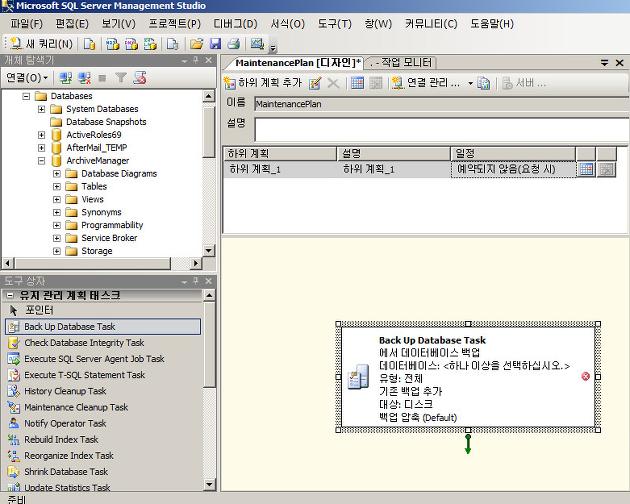Expand the AfterMail_TEMP database node
This screenshot has width=630, height=504.
pyautogui.click(x=41, y=148)
